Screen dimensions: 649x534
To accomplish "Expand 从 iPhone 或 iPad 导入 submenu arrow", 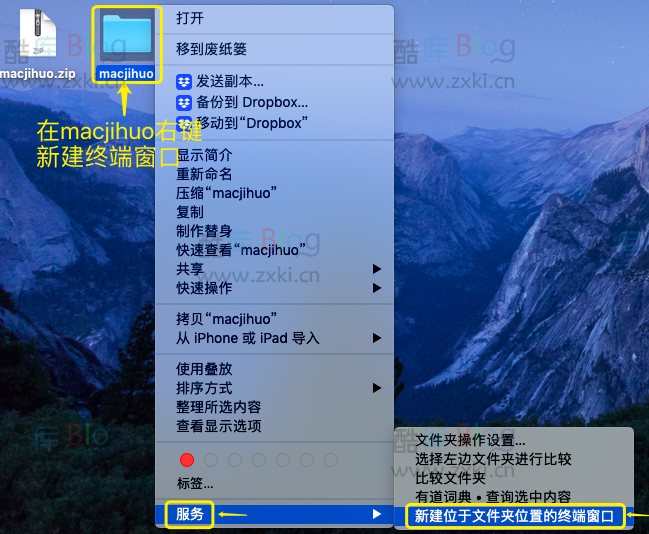I will pyautogui.click(x=377, y=338).
